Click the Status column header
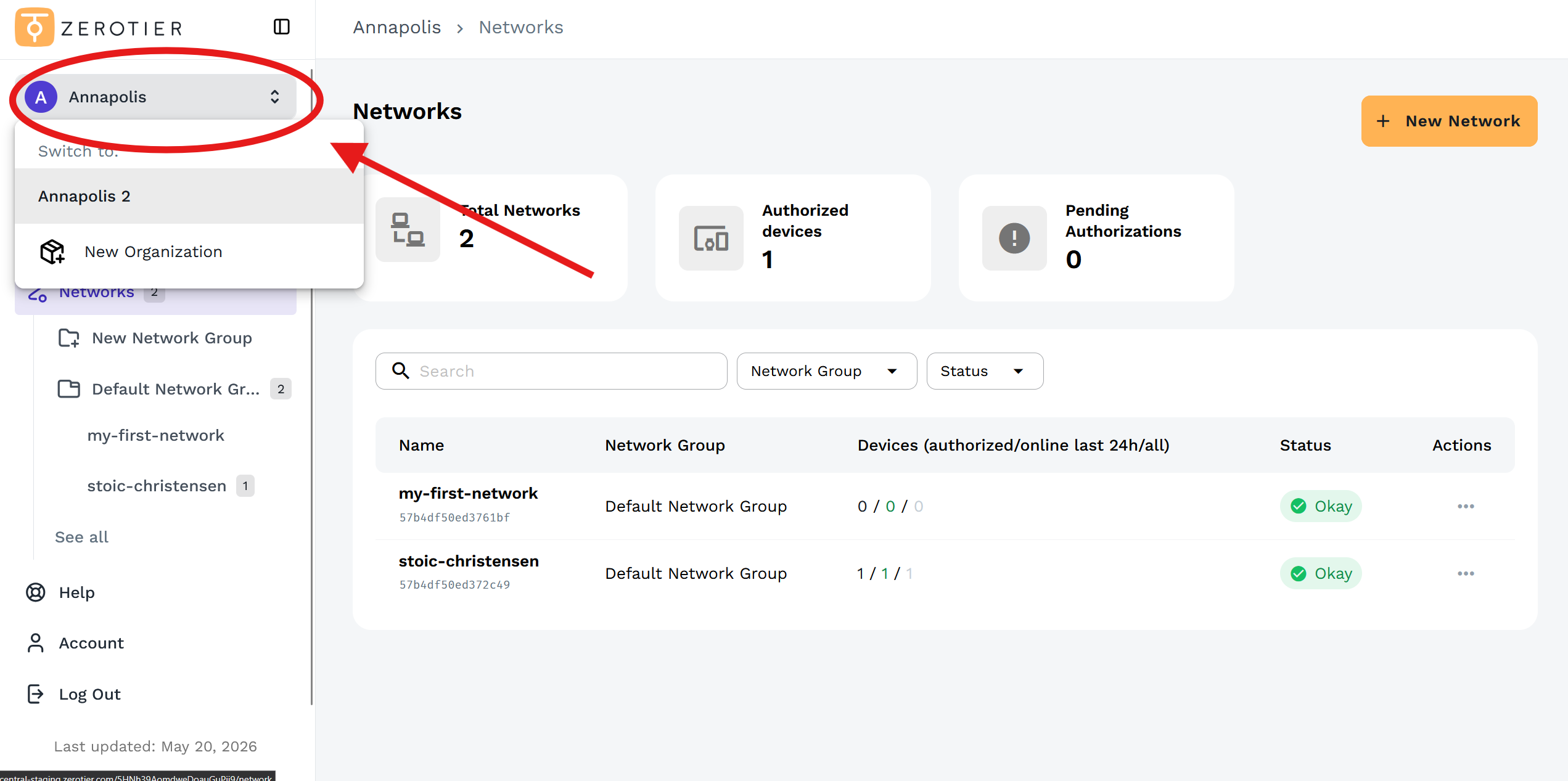Screen dimensions: 1568x781 (x=1305, y=445)
